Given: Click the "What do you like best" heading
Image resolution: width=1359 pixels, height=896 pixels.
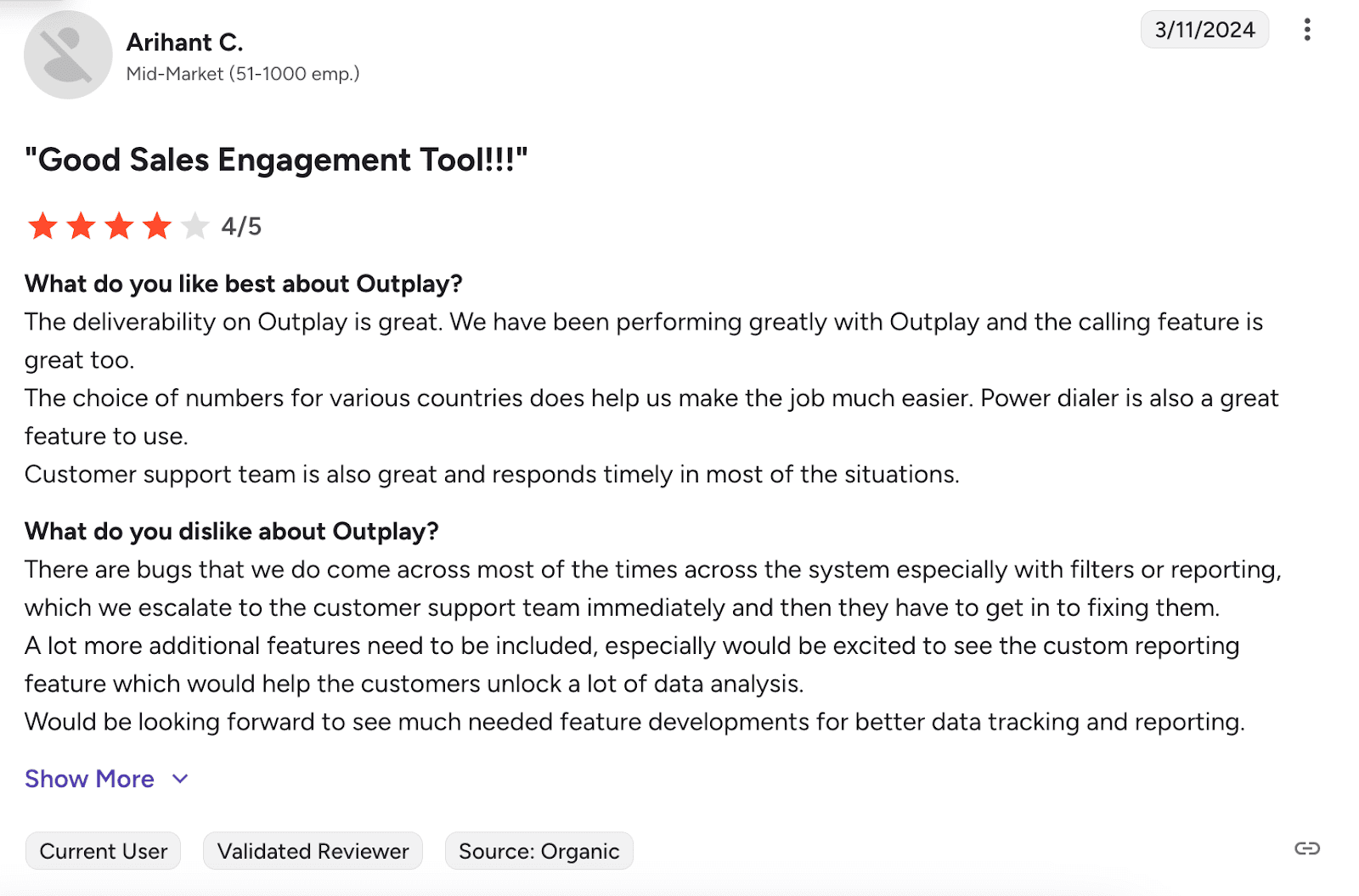Looking at the screenshot, I should pyautogui.click(x=243, y=284).
